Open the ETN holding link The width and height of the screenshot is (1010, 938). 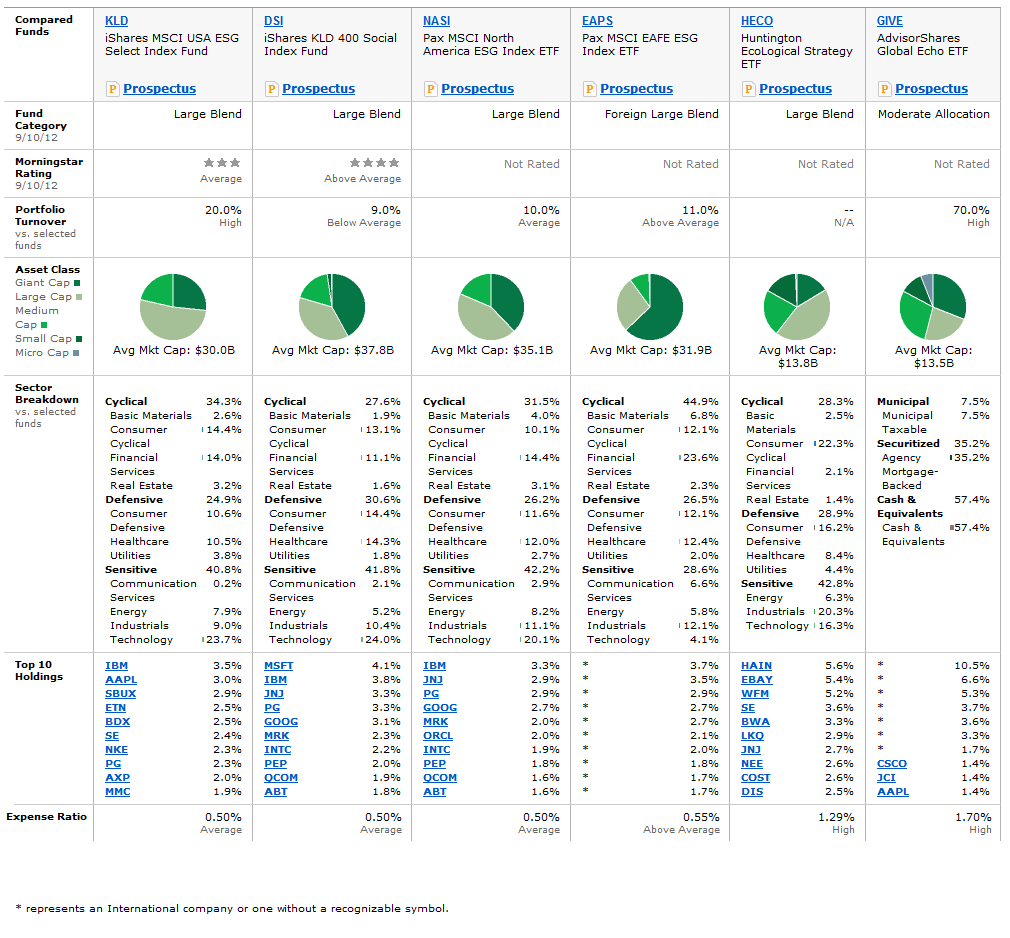(115, 708)
